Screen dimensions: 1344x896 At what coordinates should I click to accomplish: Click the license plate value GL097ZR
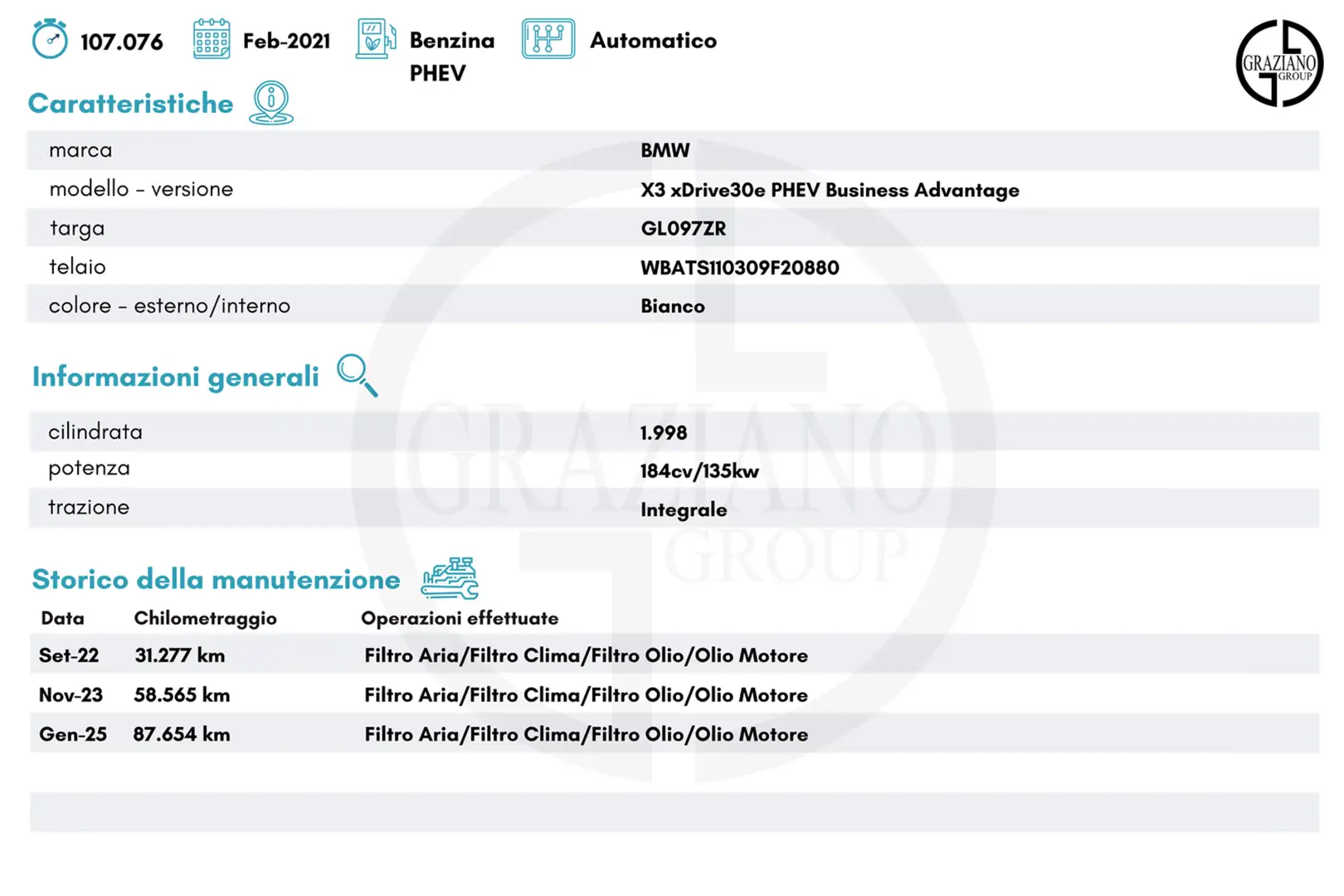(683, 229)
